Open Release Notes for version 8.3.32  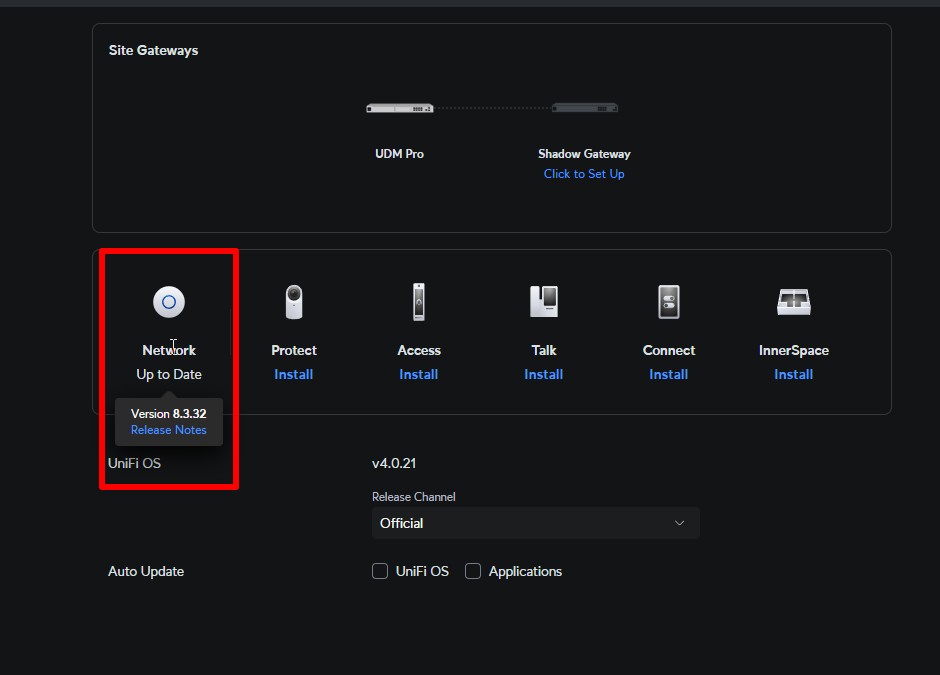[168, 430]
